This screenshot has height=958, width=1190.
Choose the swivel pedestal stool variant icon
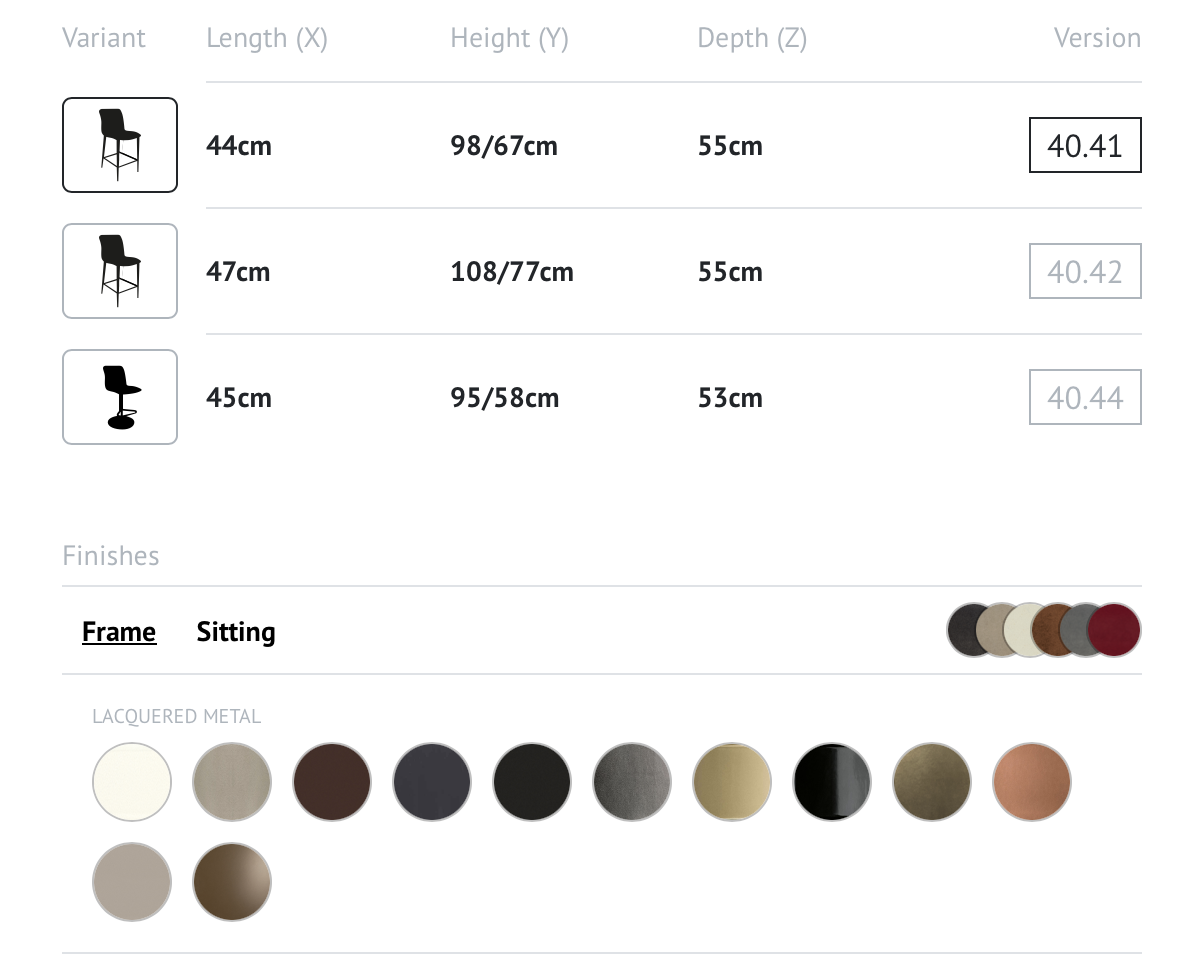[x=120, y=397]
